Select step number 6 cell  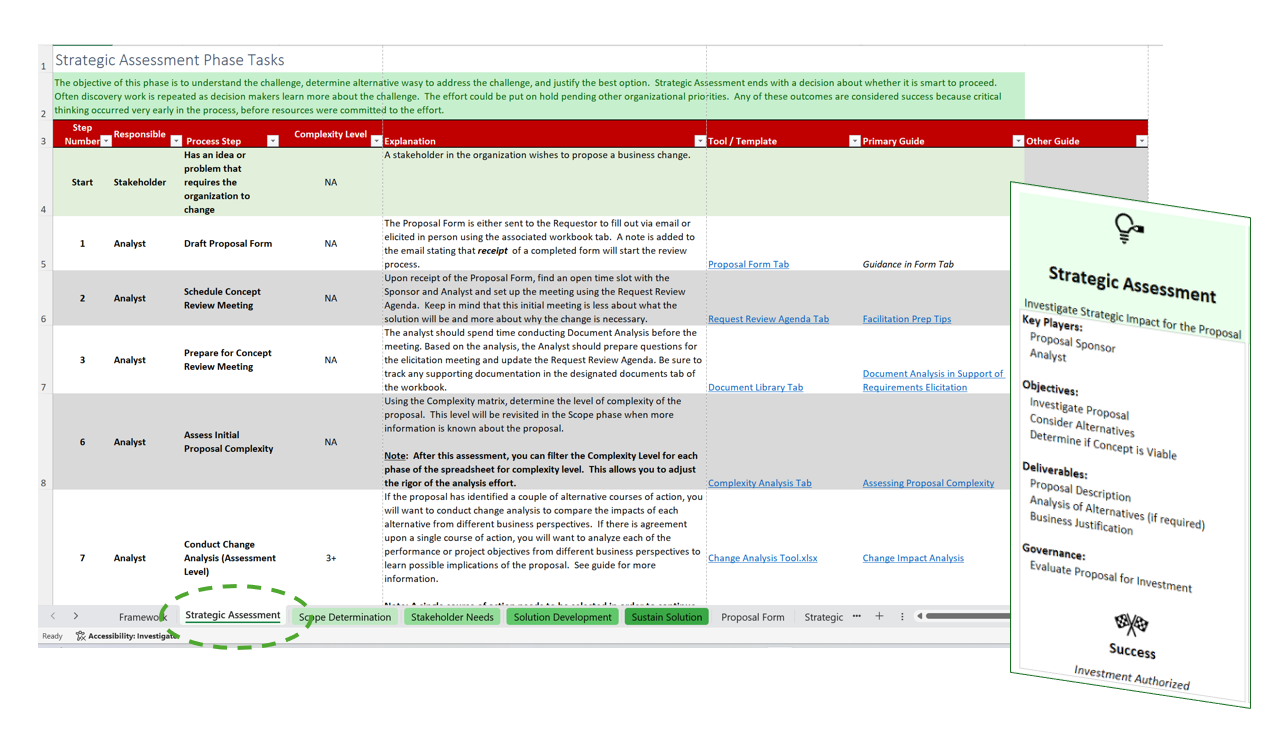(x=82, y=442)
